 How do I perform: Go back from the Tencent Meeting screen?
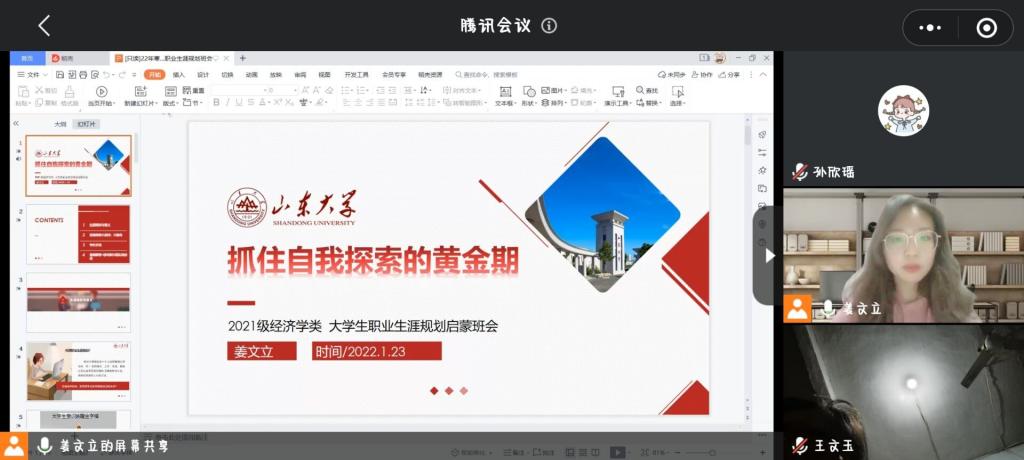click(x=44, y=26)
